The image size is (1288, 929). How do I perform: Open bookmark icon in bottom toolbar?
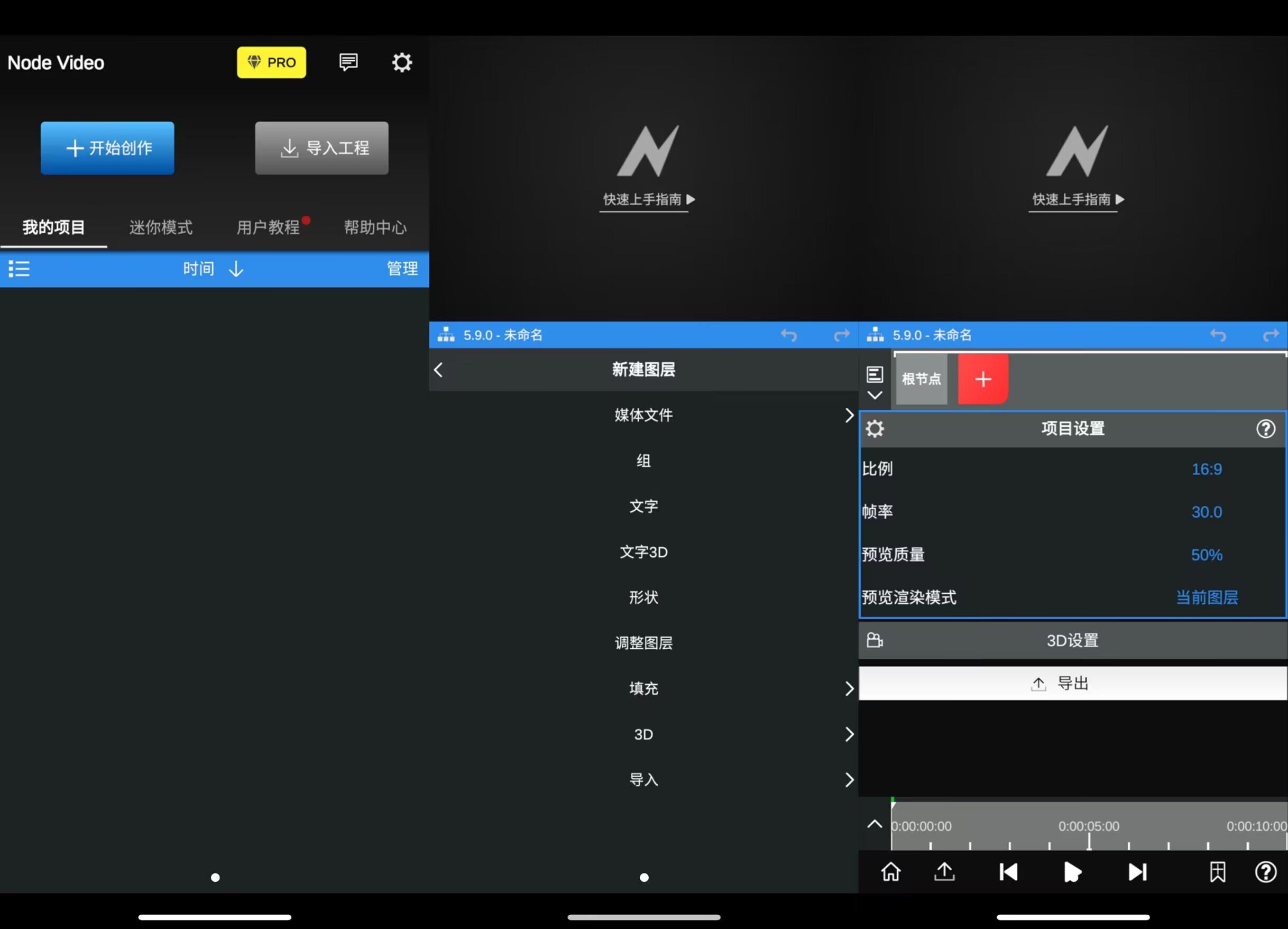pyautogui.click(x=1217, y=872)
